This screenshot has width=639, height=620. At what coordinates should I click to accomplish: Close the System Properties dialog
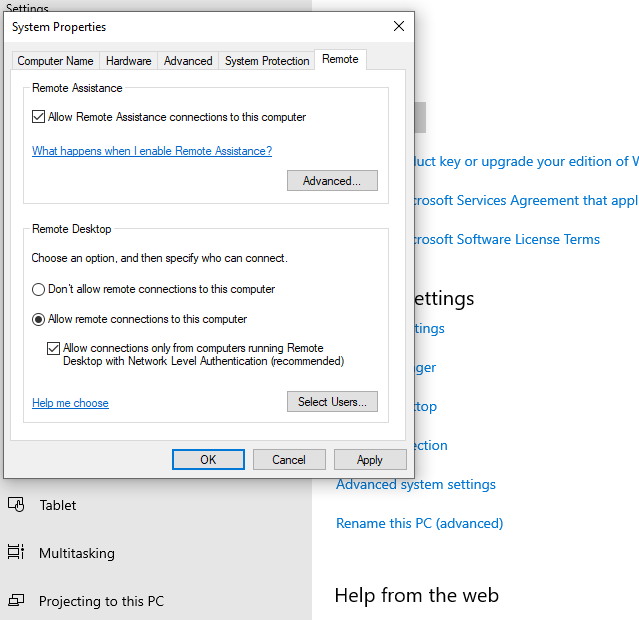click(398, 27)
